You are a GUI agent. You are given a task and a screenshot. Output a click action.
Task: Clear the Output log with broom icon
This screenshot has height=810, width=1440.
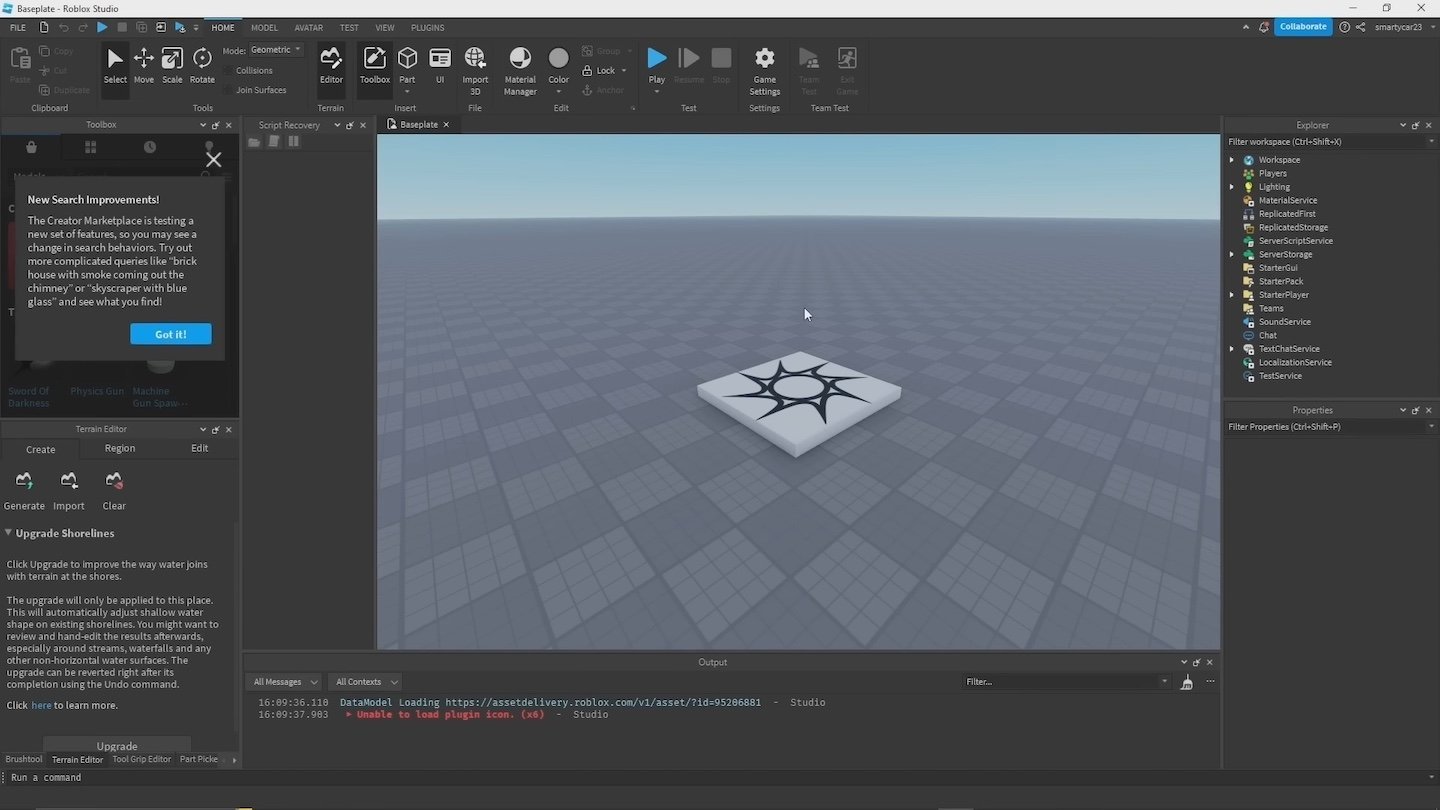pyautogui.click(x=1187, y=682)
